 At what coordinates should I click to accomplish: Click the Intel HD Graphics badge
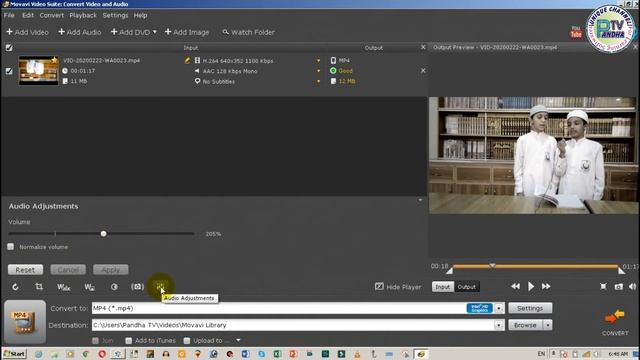pyautogui.click(x=480, y=308)
